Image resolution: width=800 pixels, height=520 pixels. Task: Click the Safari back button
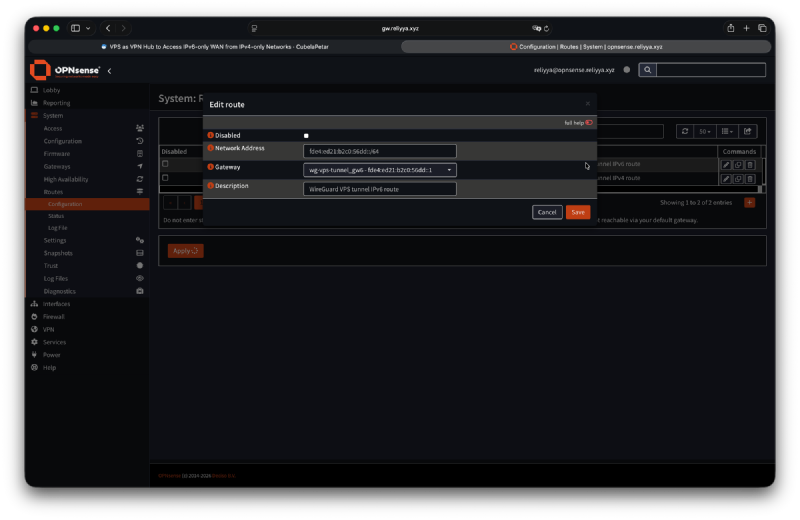(x=108, y=28)
